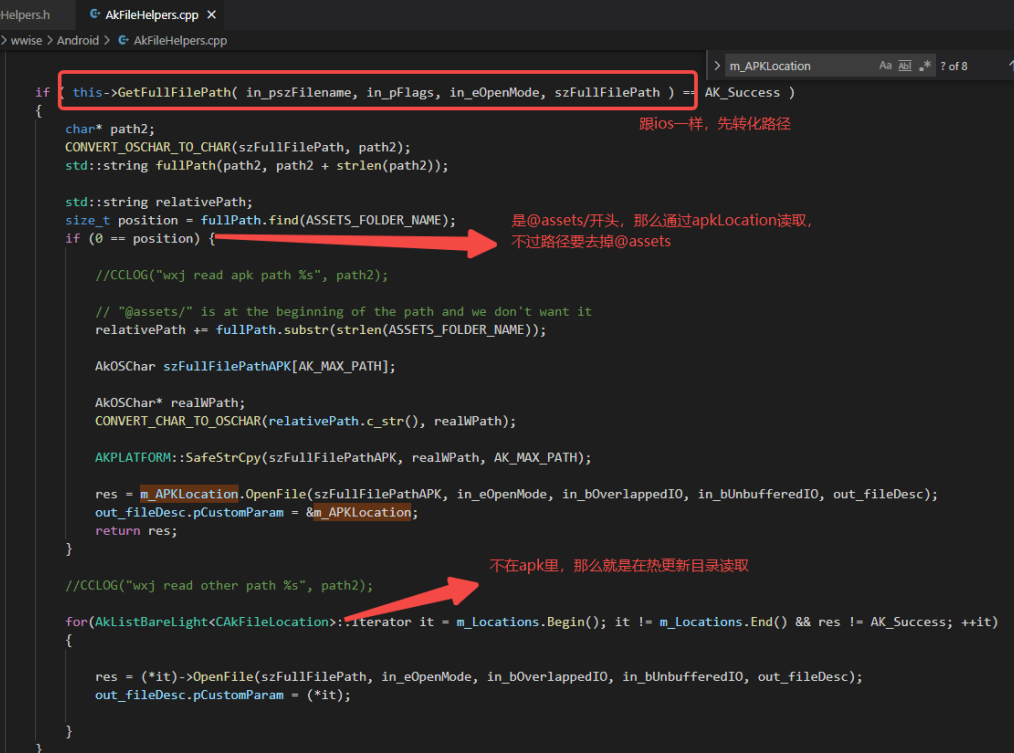The width and height of the screenshot is (1014, 753).
Task: Click the highlighted m_APKLocation token in the code
Action: [190, 493]
